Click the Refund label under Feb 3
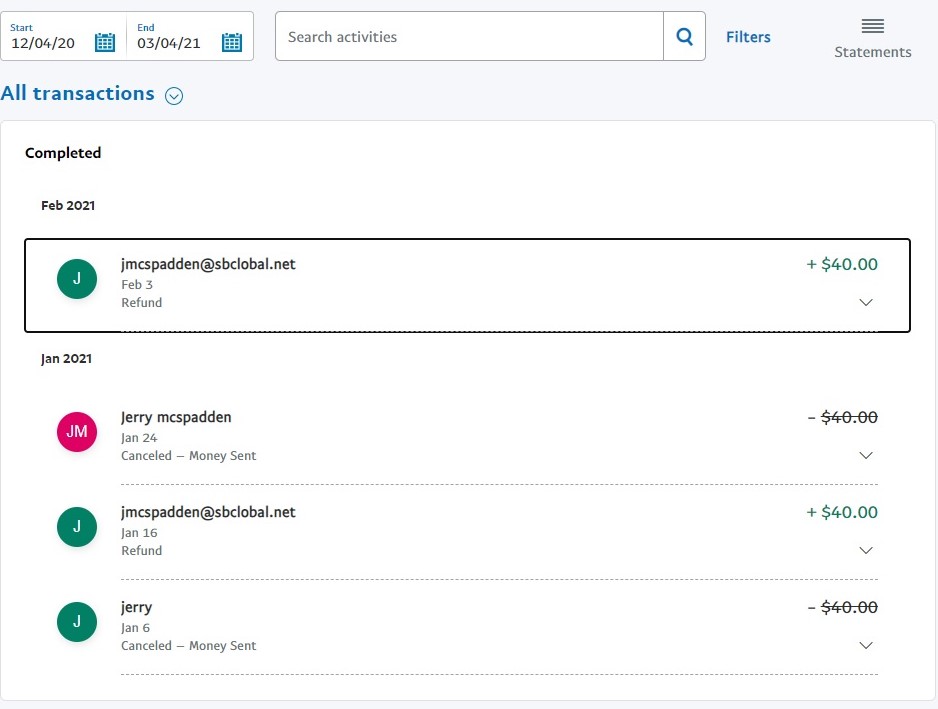The image size is (938, 709). 142,302
